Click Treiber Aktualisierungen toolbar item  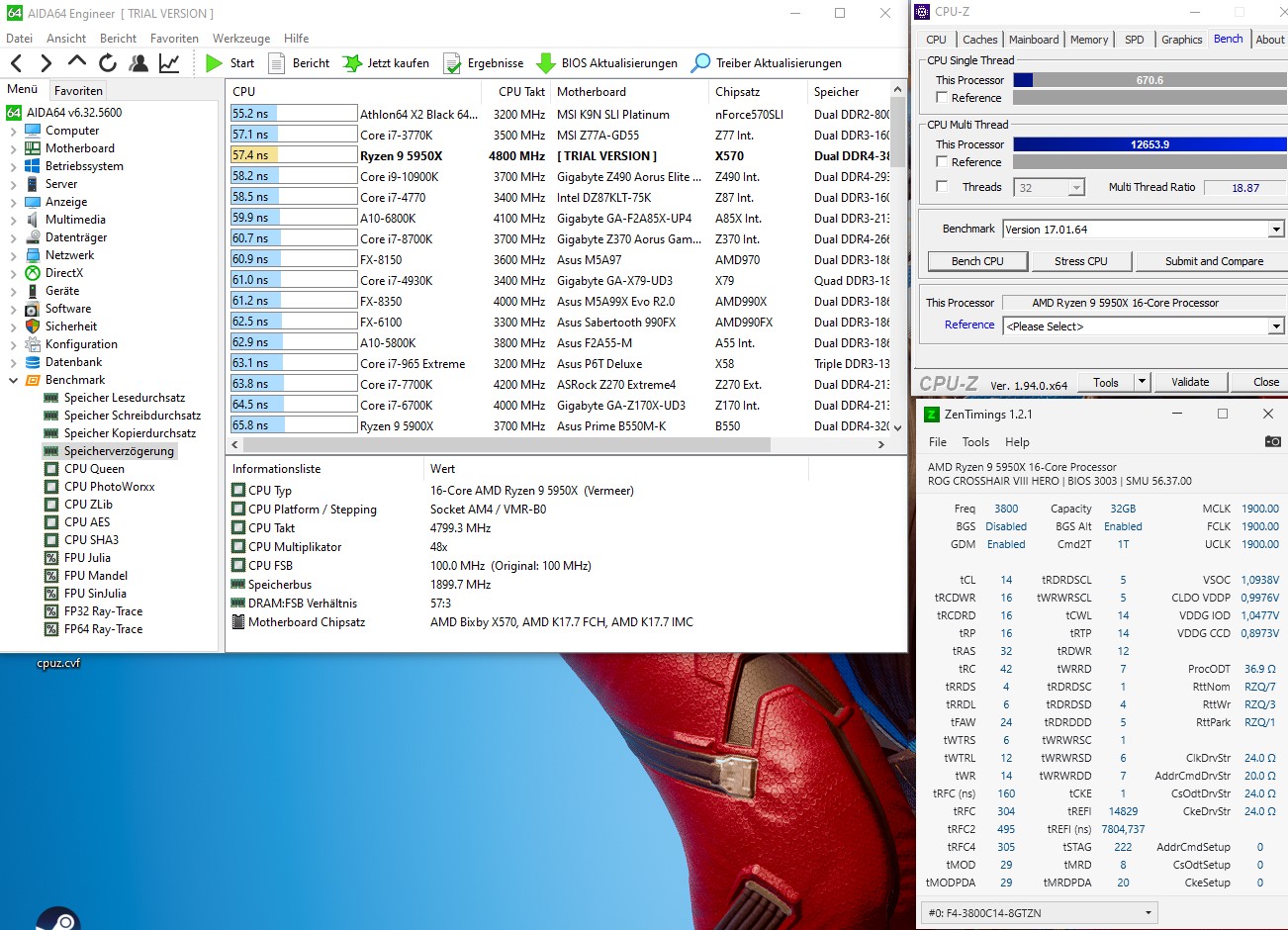pos(767,63)
